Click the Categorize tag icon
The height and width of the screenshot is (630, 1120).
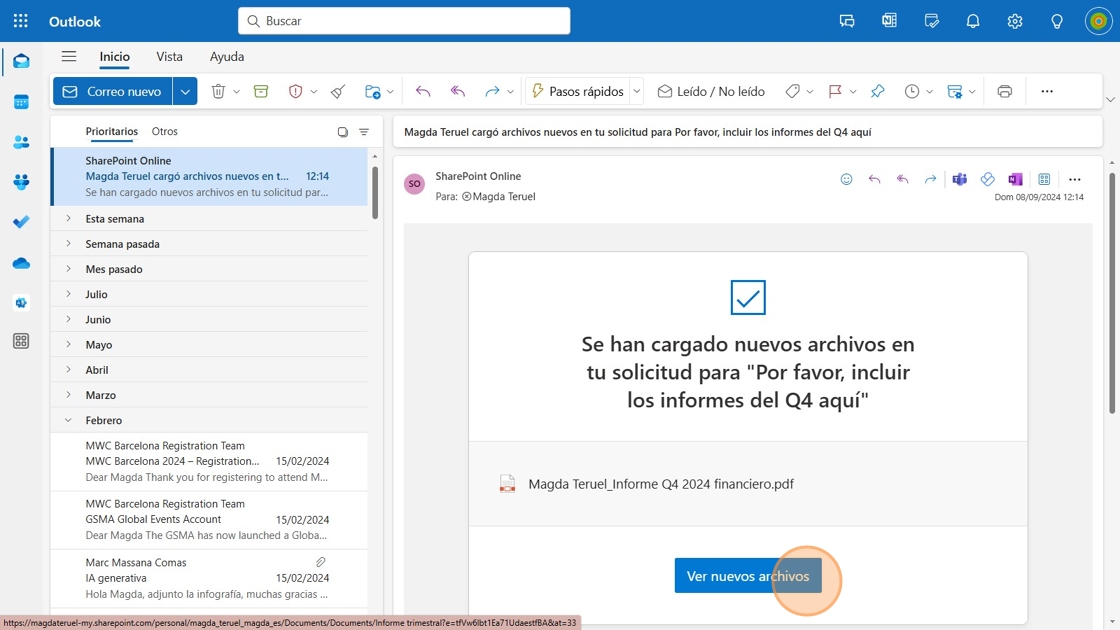pos(792,91)
